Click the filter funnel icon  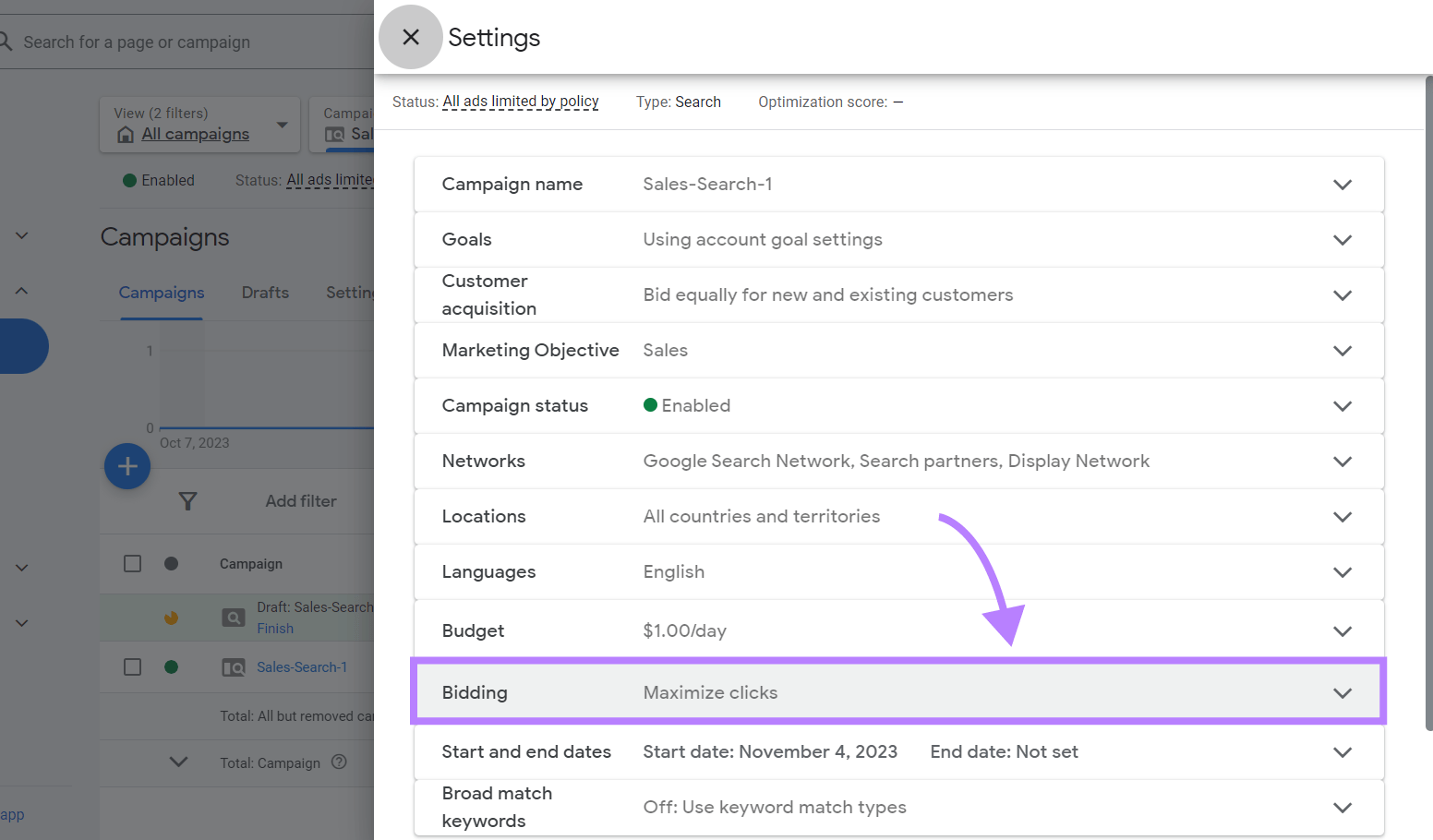coord(187,500)
